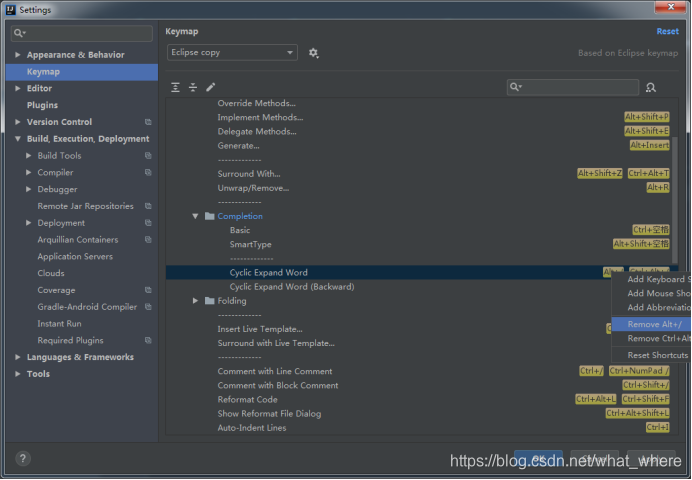Collapse Build, Execution, Deployment section

point(18,139)
